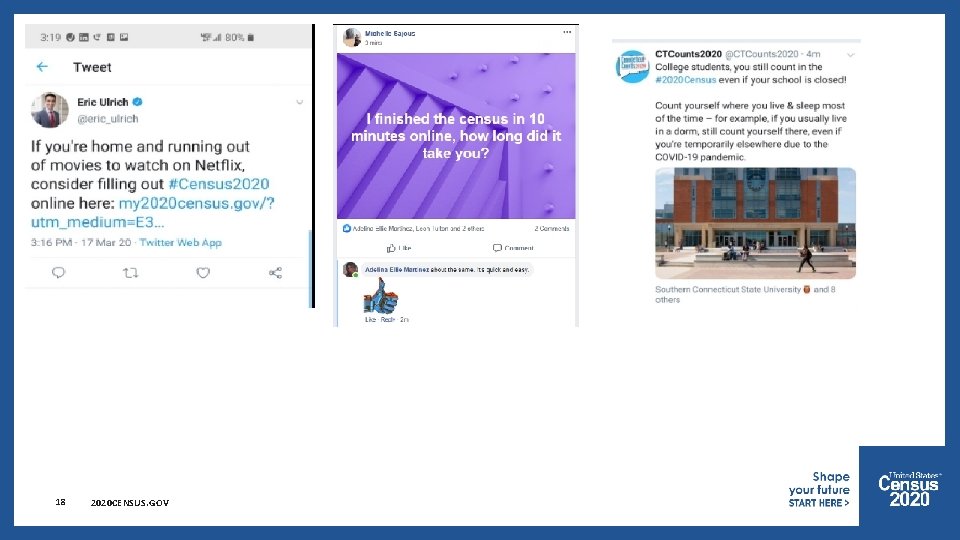Share Eric Ulrich's tweet via share icon
This screenshot has height=540, width=960.
(x=276, y=272)
